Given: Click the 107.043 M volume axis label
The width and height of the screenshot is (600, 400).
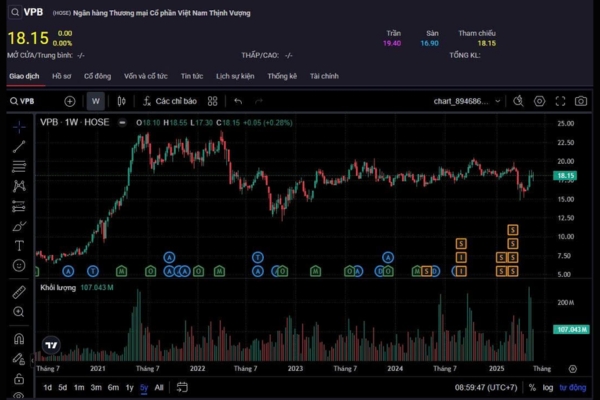Looking at the screenshot, I should pos(572,330).
